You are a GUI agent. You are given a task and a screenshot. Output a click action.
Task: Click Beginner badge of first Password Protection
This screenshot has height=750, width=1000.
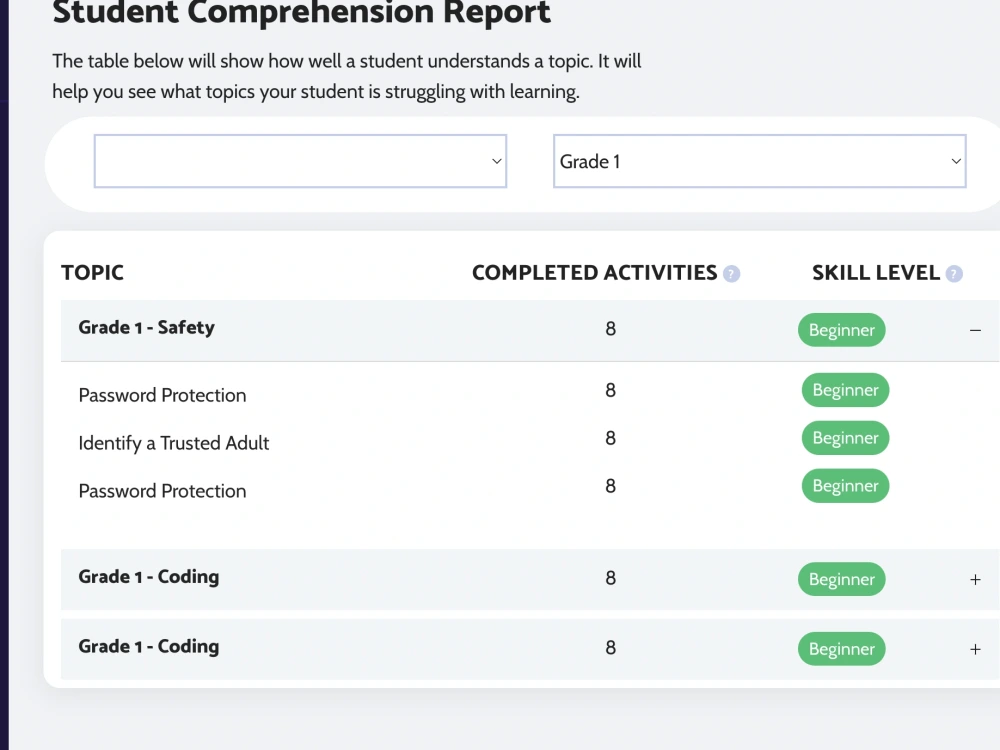pyautogui.click(x=846, y=390)
